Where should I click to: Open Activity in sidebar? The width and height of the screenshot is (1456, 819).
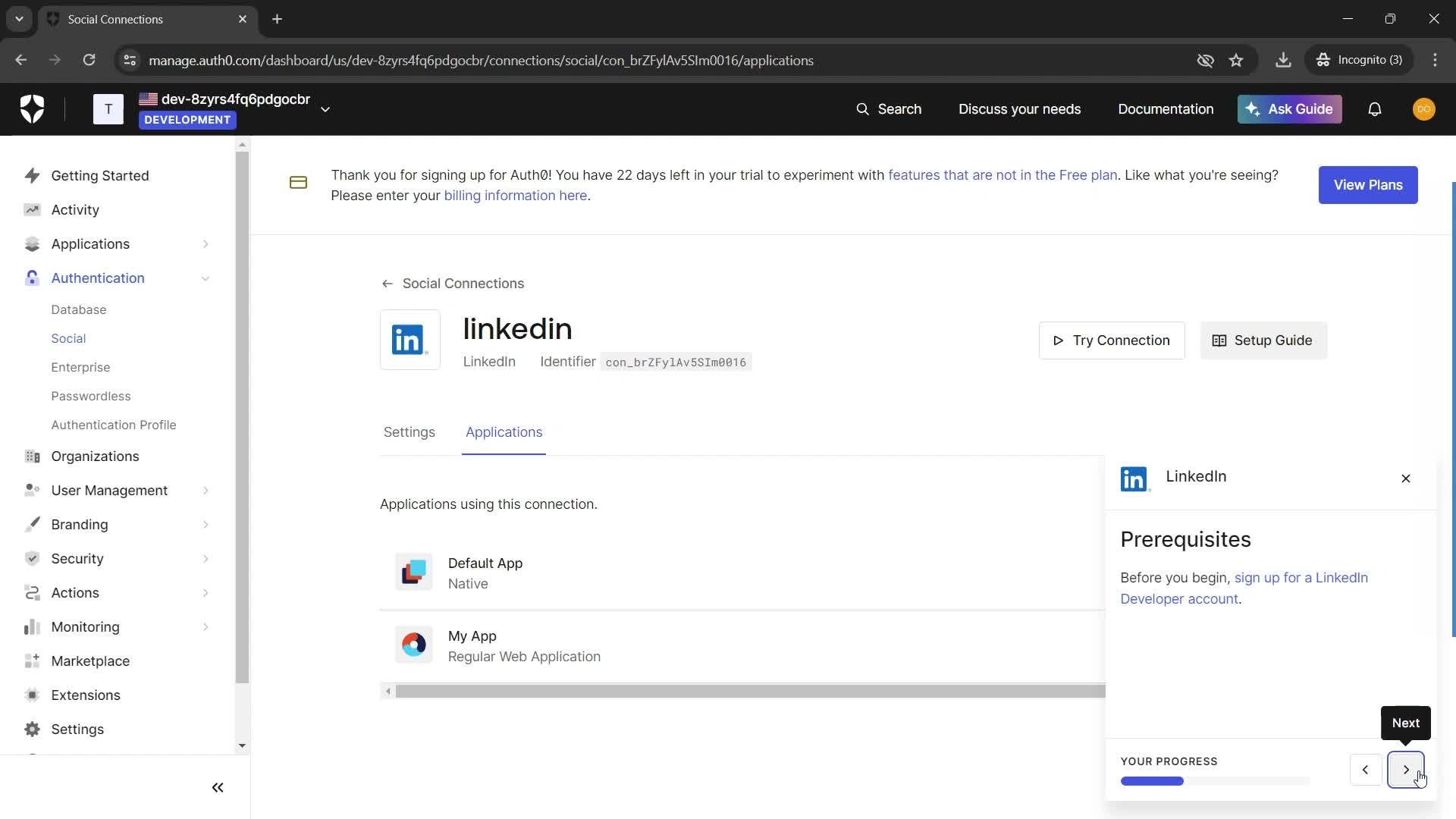tap(75, 210)
